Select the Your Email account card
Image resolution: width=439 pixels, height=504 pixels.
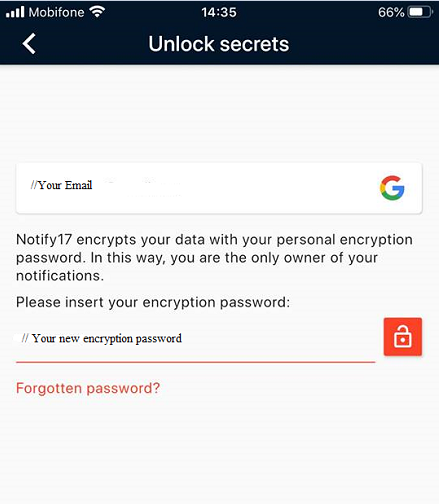pyautogui.click(x=219, y=188)
